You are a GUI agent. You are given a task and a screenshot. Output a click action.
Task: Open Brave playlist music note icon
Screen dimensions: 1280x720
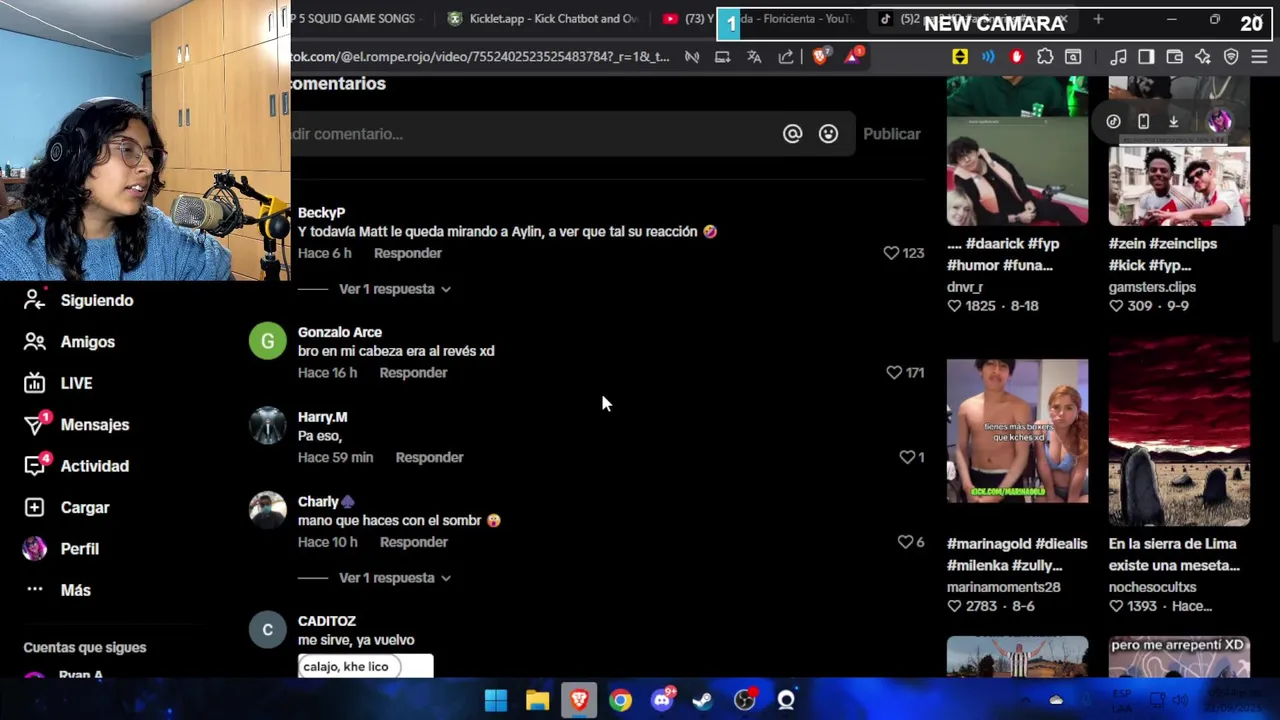1118,57
